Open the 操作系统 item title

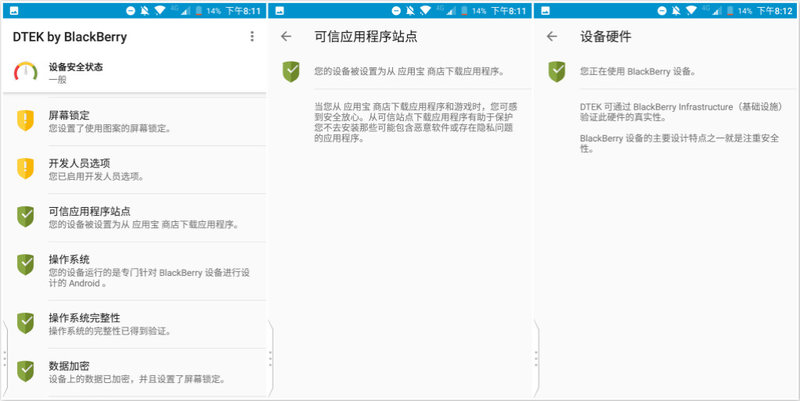point(69,259)
